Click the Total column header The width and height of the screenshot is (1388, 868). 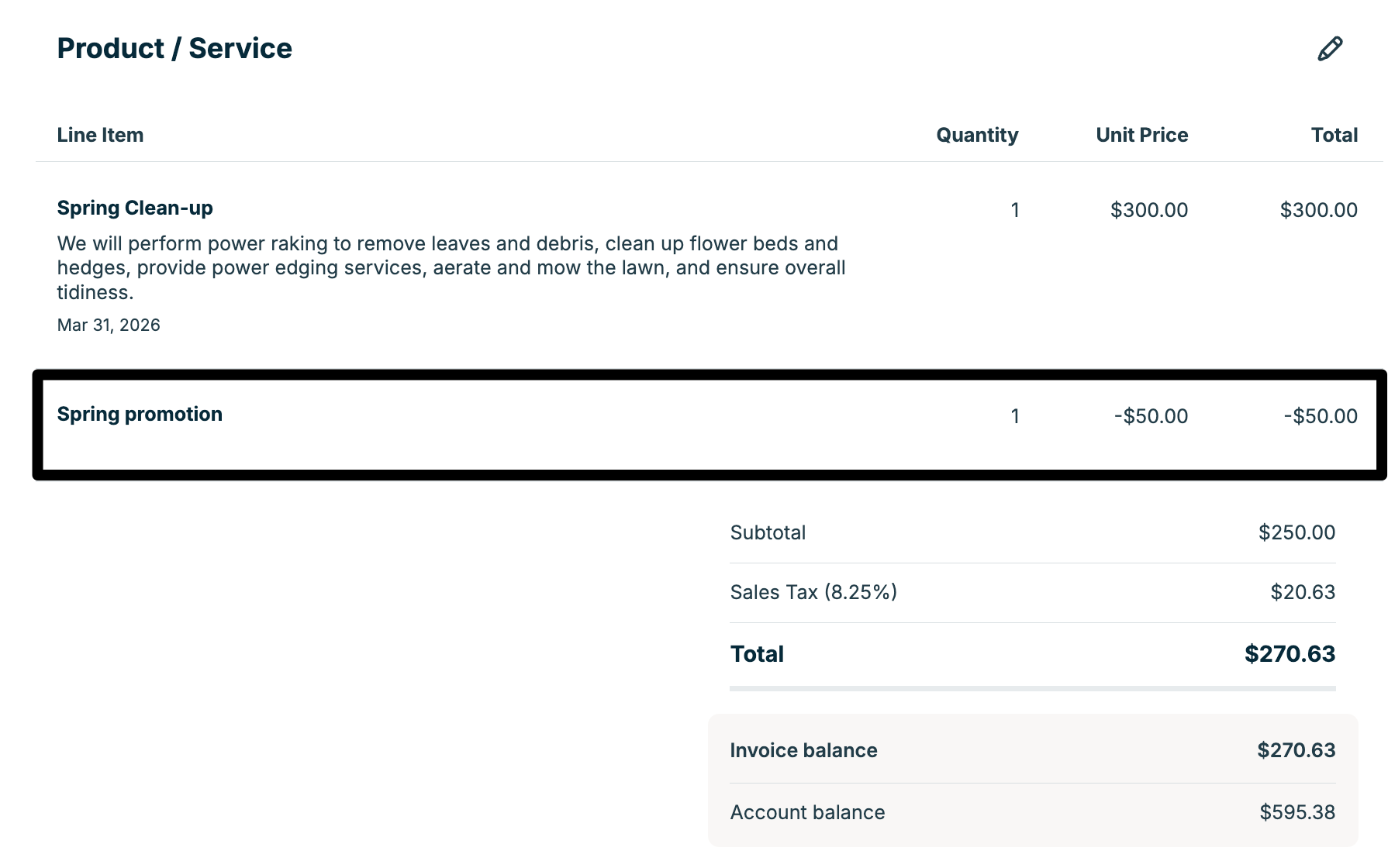[1334, 135]
